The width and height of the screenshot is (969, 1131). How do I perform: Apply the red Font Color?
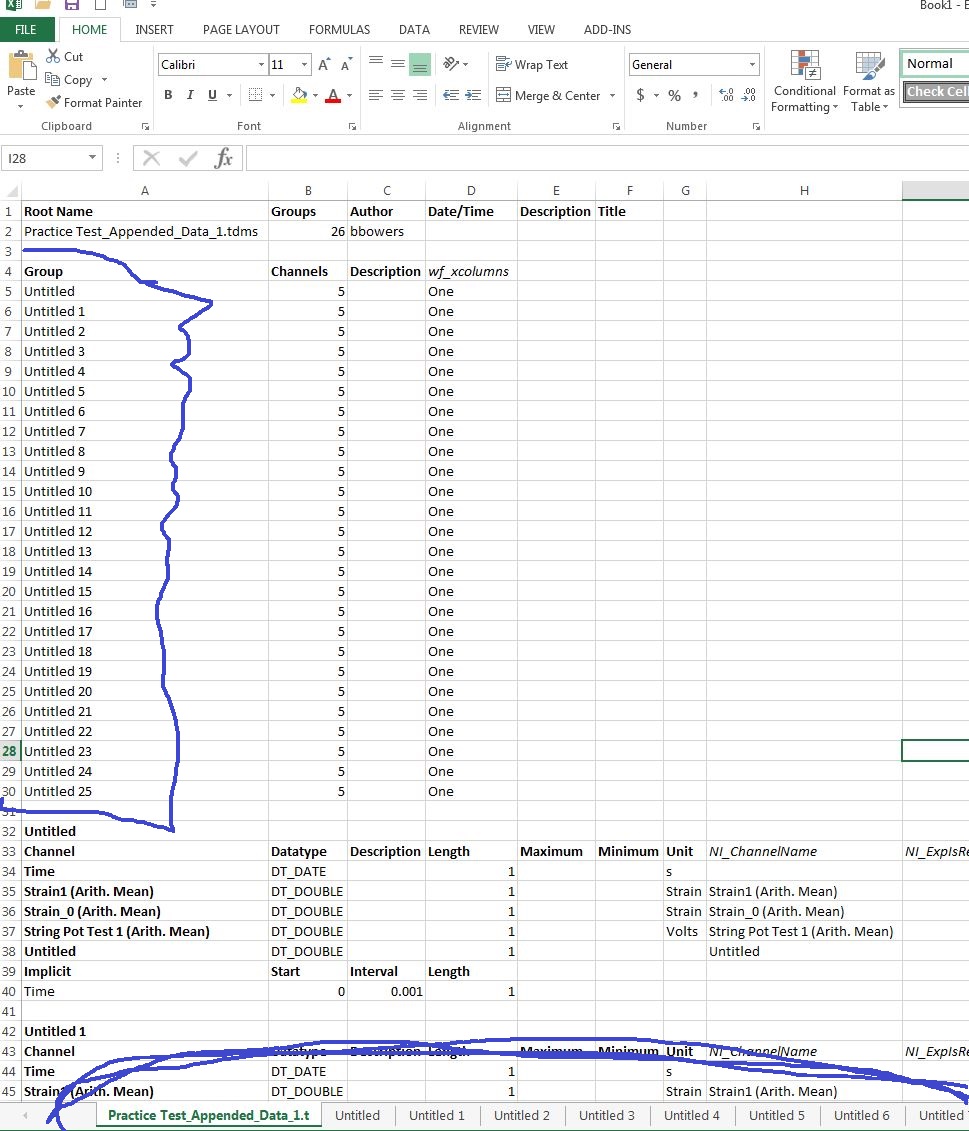[333, 95]
